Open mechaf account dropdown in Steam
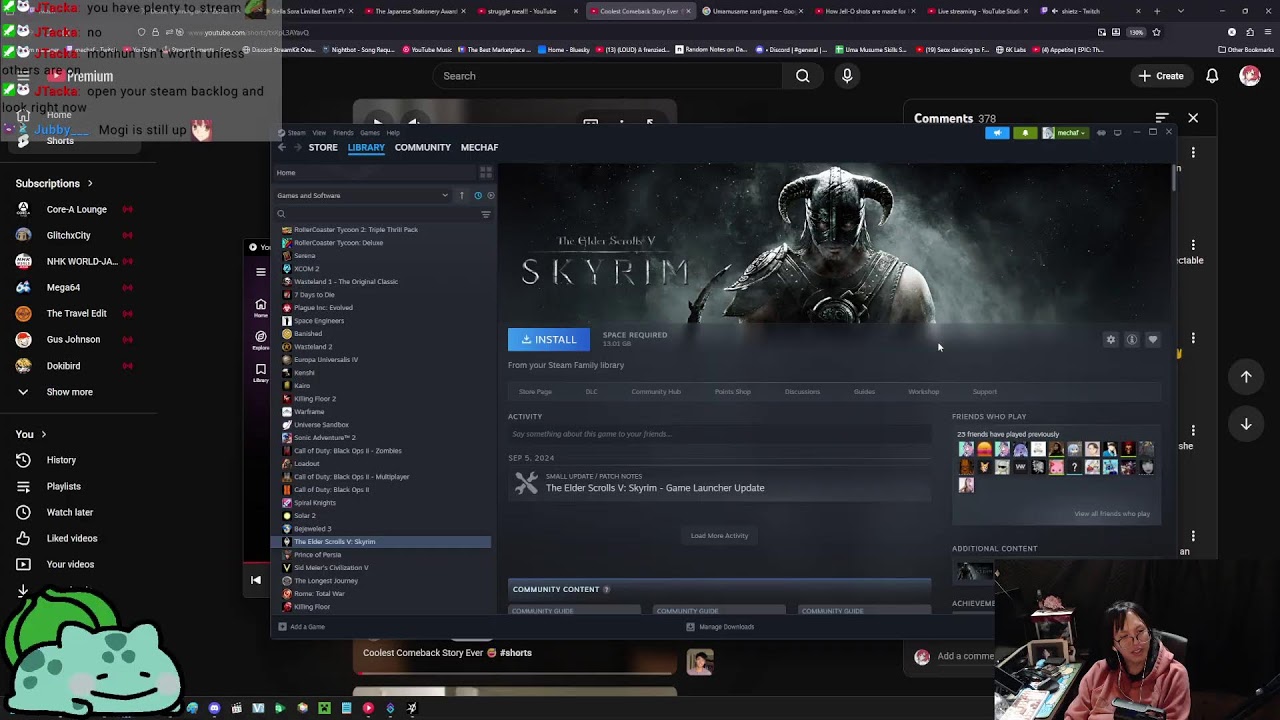 pyautogui.click(x=1065, y=132)
